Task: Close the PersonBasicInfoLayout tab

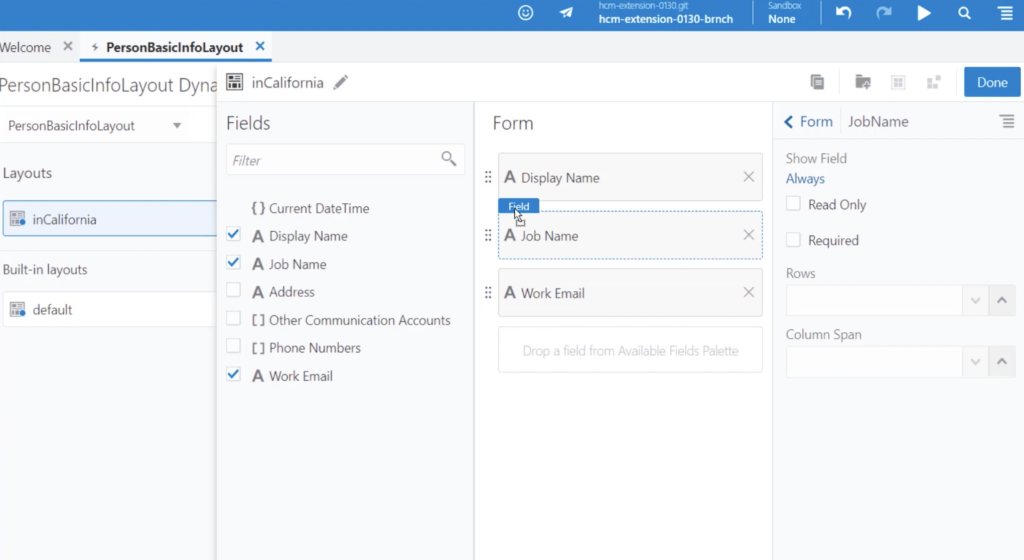Action: tap(260, 46)
